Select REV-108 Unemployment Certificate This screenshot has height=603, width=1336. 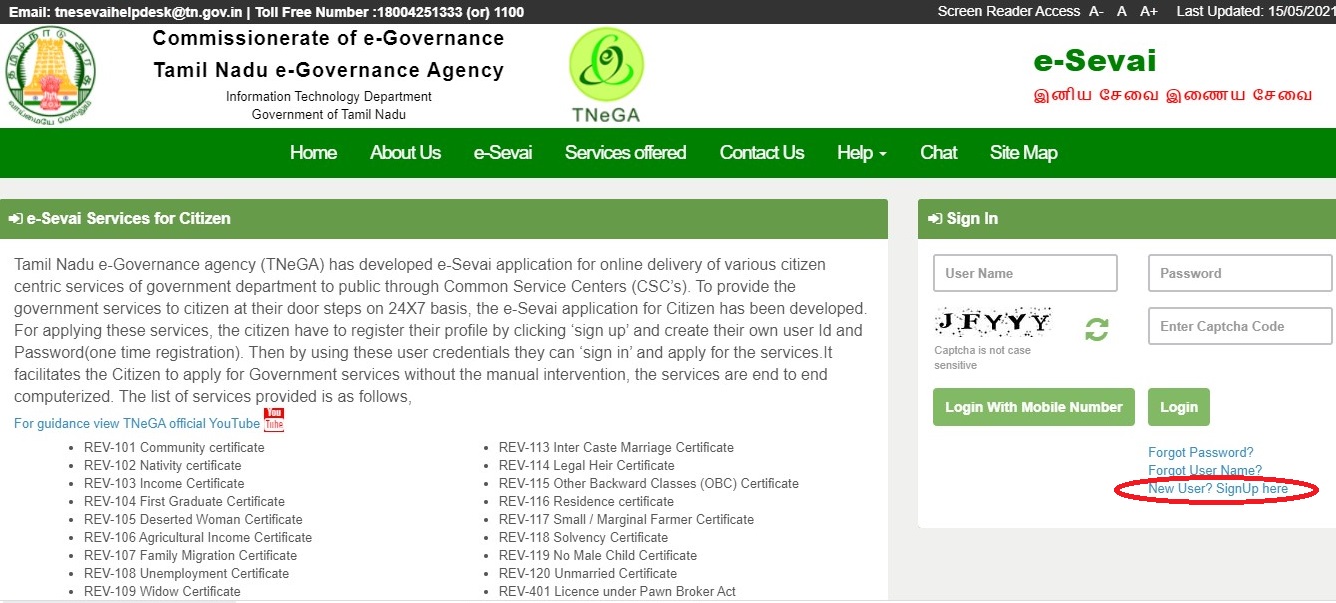point(186,574)
